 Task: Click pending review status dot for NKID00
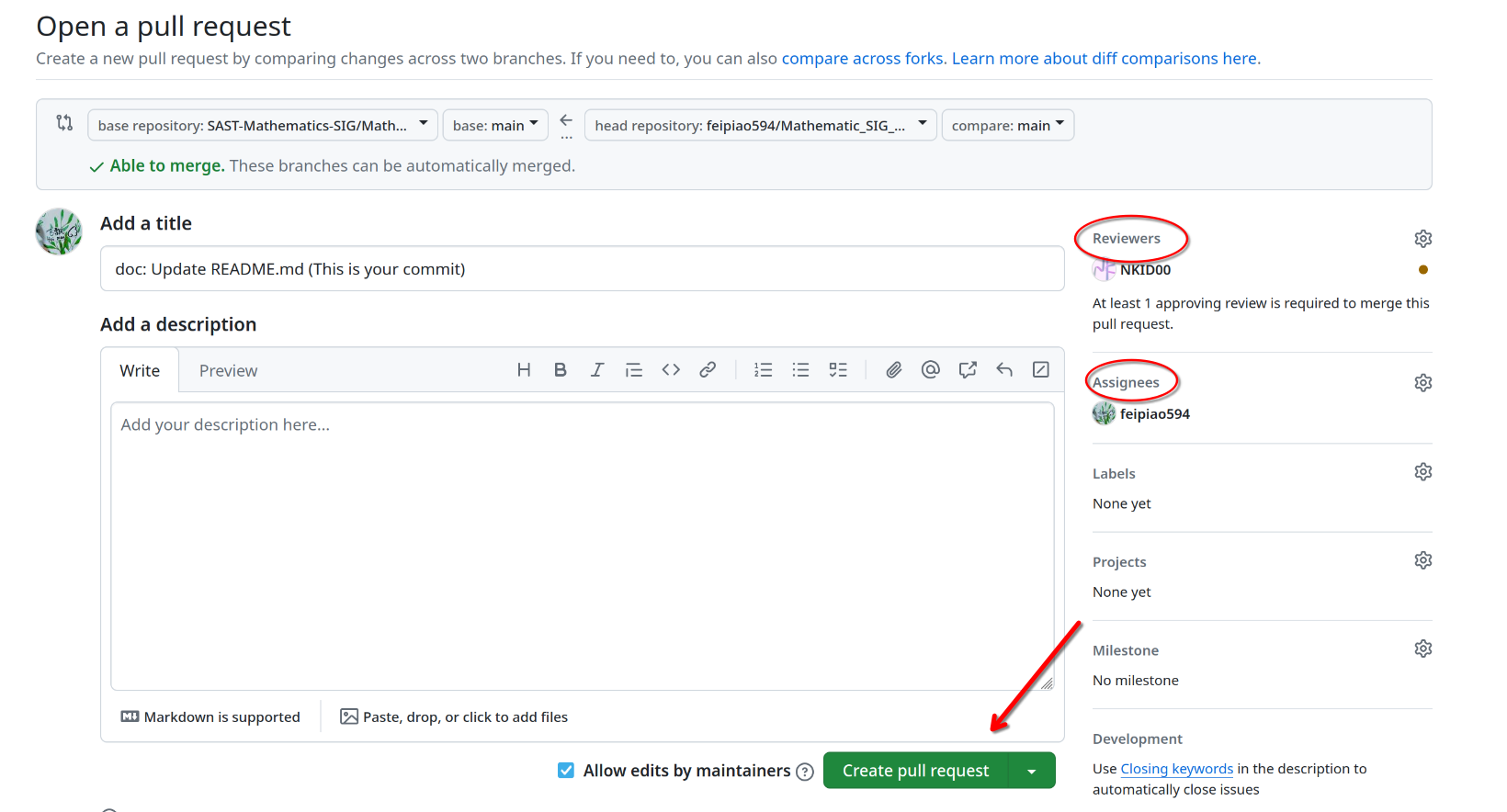1423,270
